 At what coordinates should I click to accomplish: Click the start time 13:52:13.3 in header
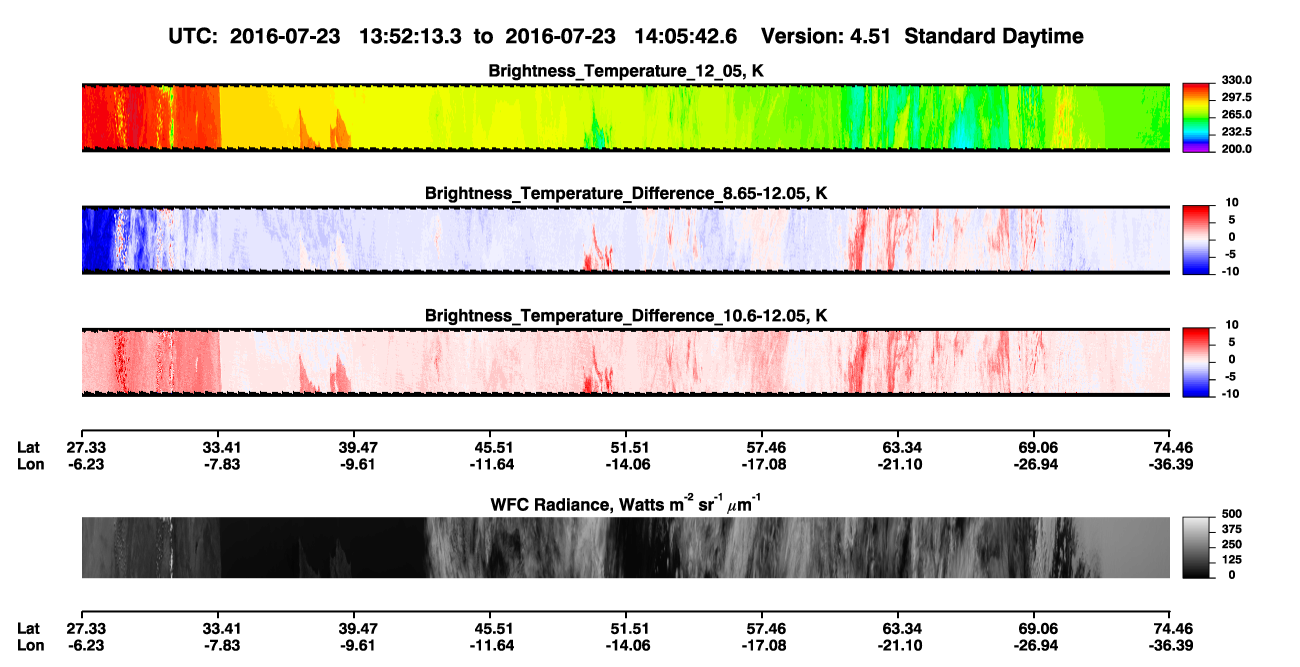[x=412, y=37]
